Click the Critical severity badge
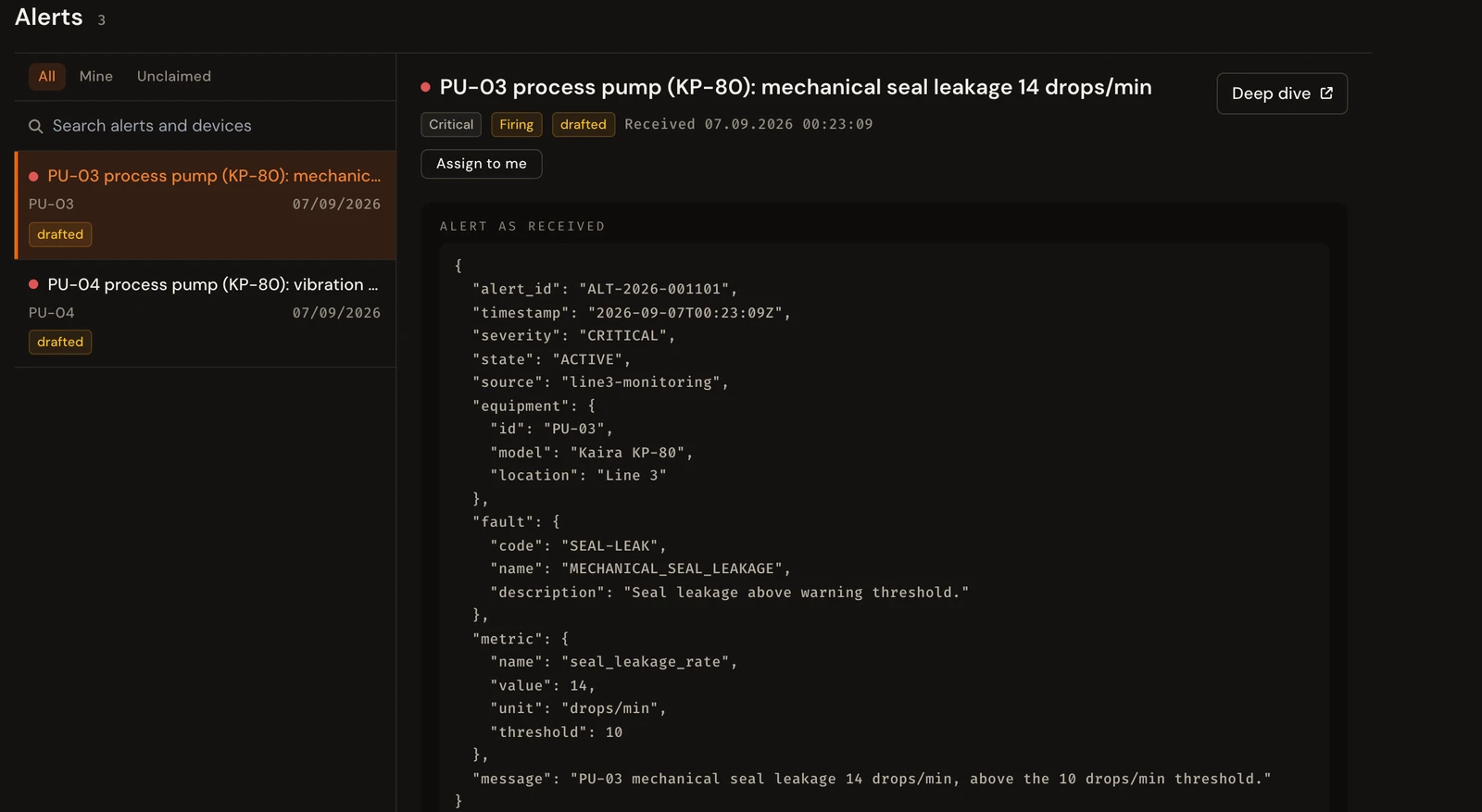 451,124
